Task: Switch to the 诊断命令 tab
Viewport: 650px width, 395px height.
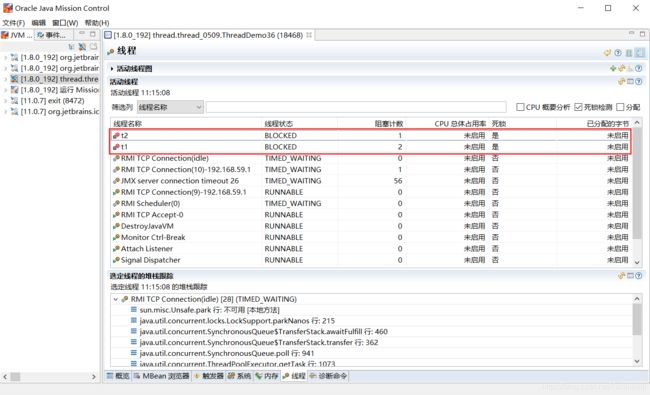Action: [328, 376]
